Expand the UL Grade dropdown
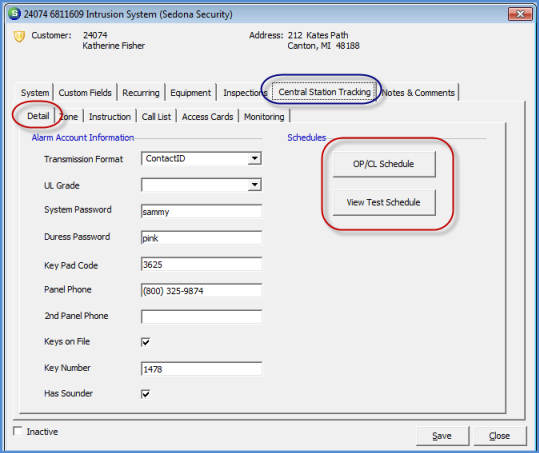The image size is (539, 453). point(254,185)
